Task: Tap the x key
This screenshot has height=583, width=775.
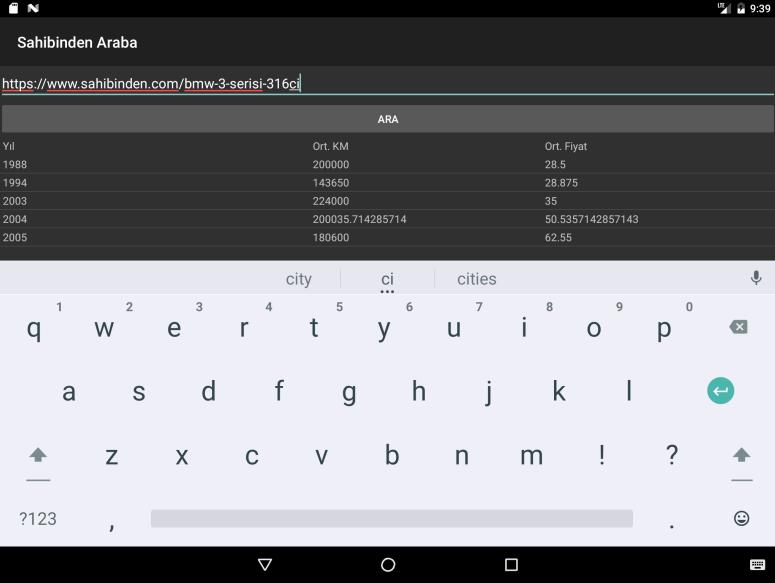Action: [182, 456]
